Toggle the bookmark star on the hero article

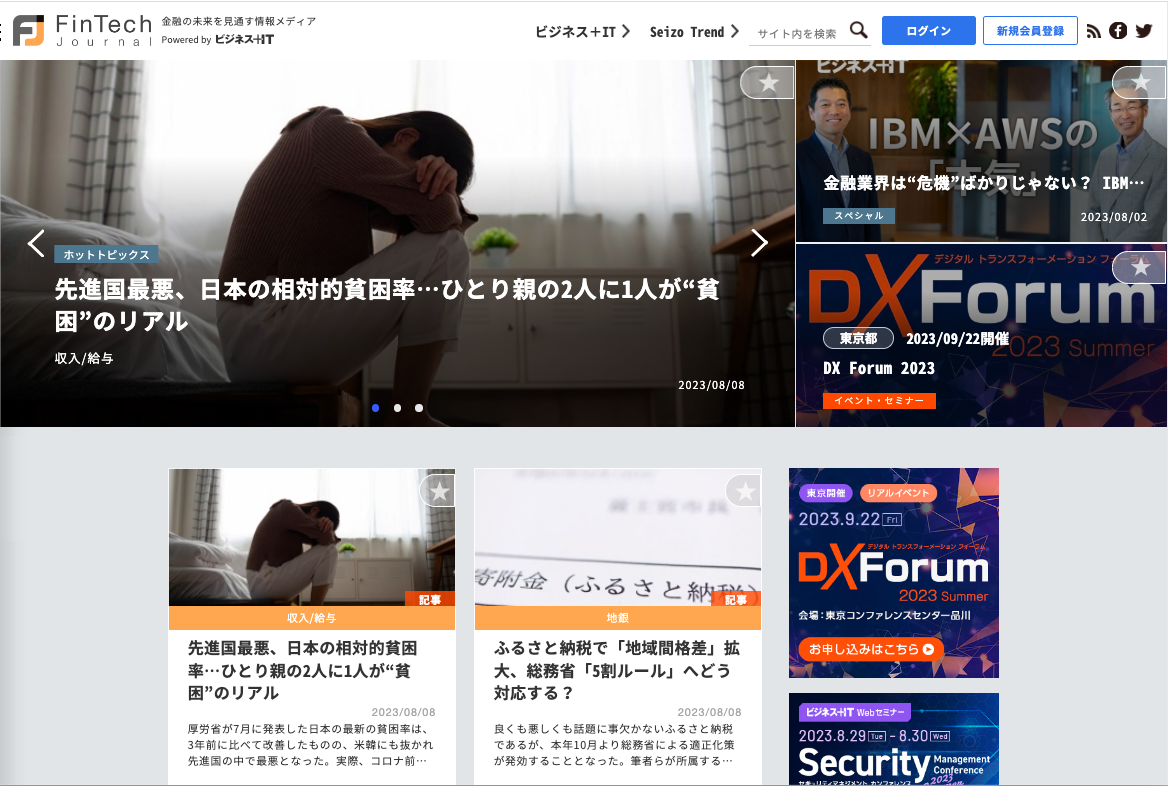click(x=767, y=82)
